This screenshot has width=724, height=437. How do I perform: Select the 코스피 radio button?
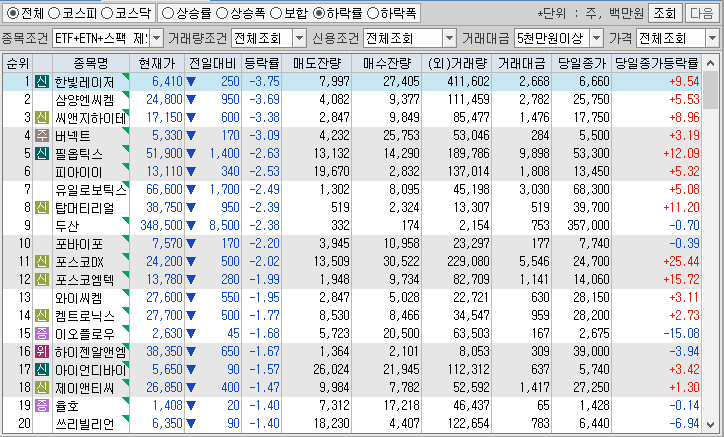click(54, 13)
